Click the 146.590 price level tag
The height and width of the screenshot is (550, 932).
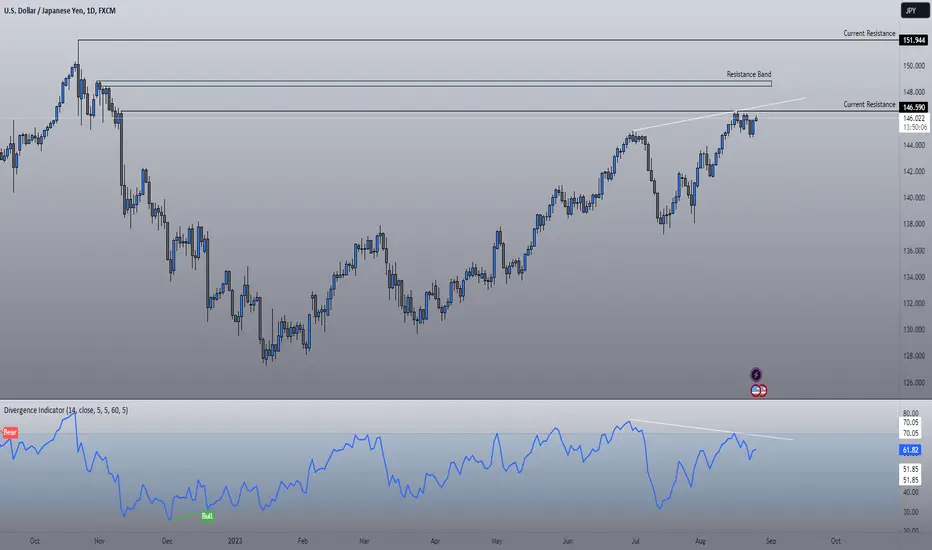click(914, 107)
